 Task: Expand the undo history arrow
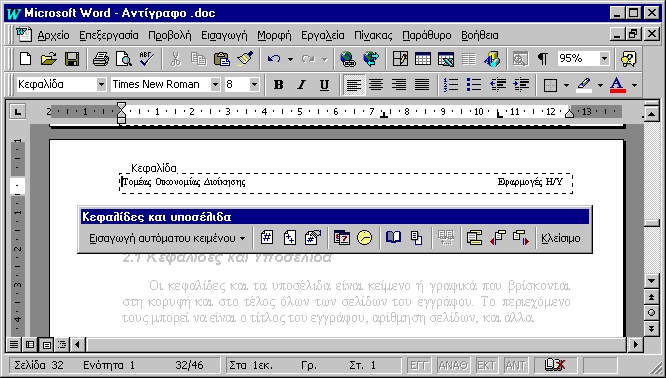(x=291, y=59)
